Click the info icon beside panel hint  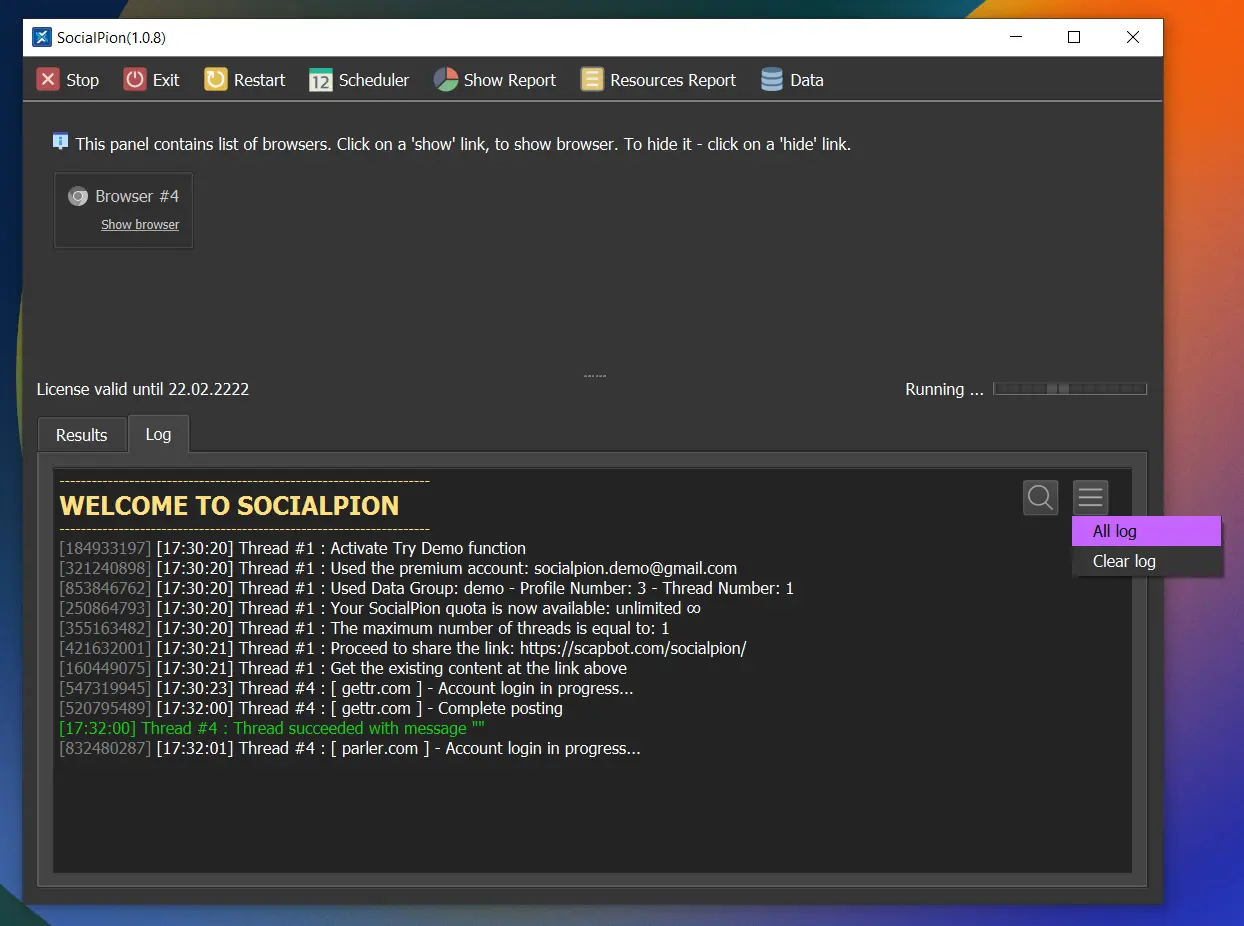[x=61, y=142]
